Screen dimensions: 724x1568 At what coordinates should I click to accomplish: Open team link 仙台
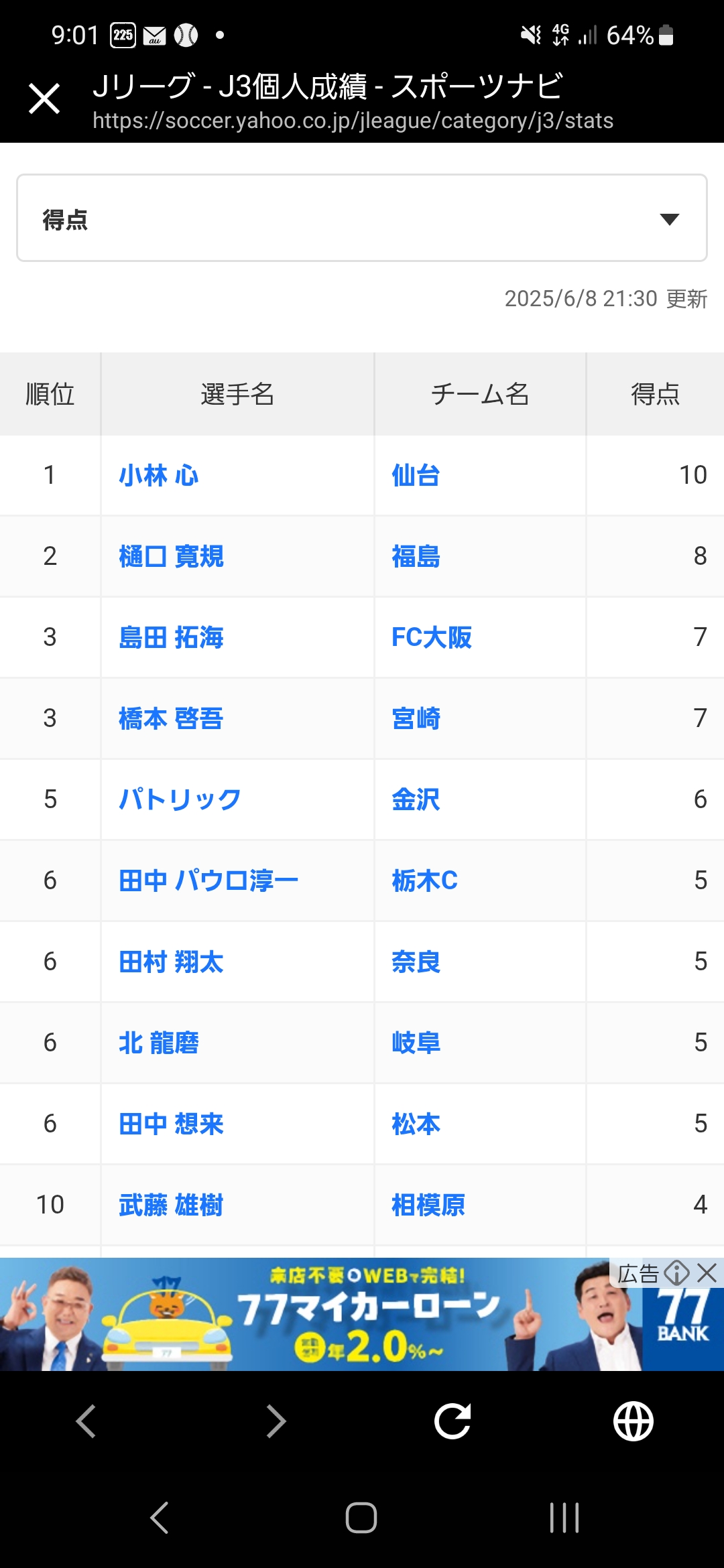[416, 475]
